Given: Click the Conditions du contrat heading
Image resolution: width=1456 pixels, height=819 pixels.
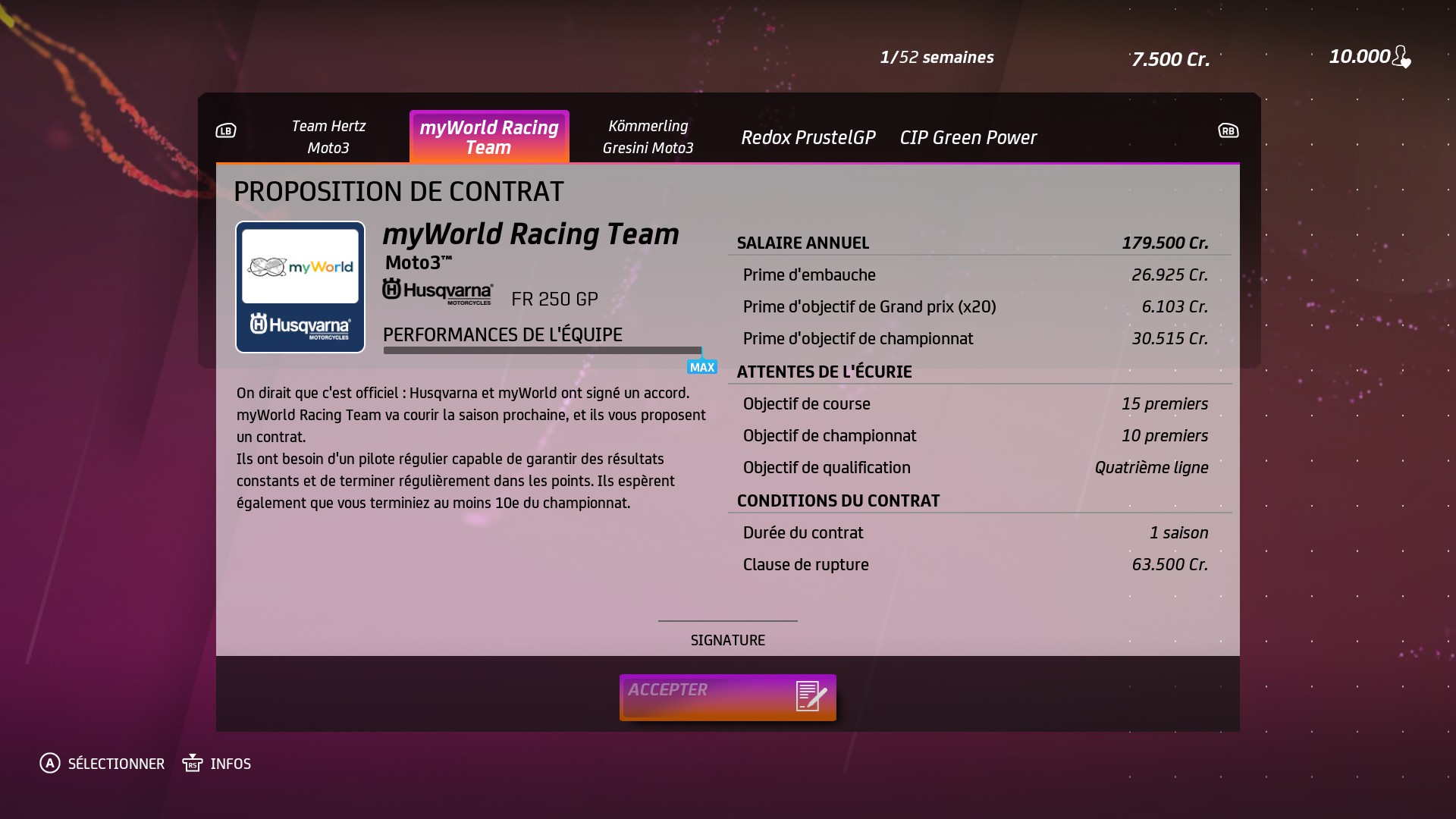Looking at the screenshot, I should [839, 500].
